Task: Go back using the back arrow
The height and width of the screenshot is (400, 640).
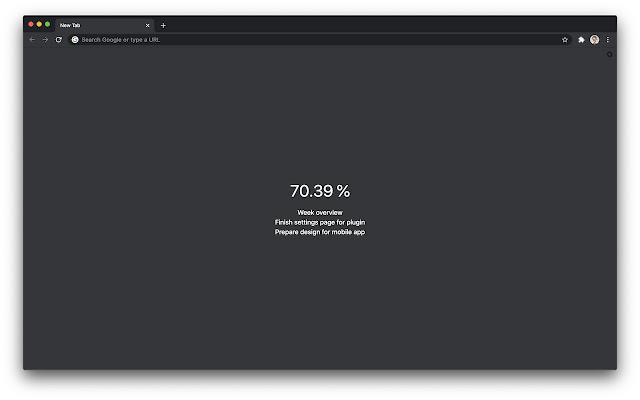Action: 32,40
